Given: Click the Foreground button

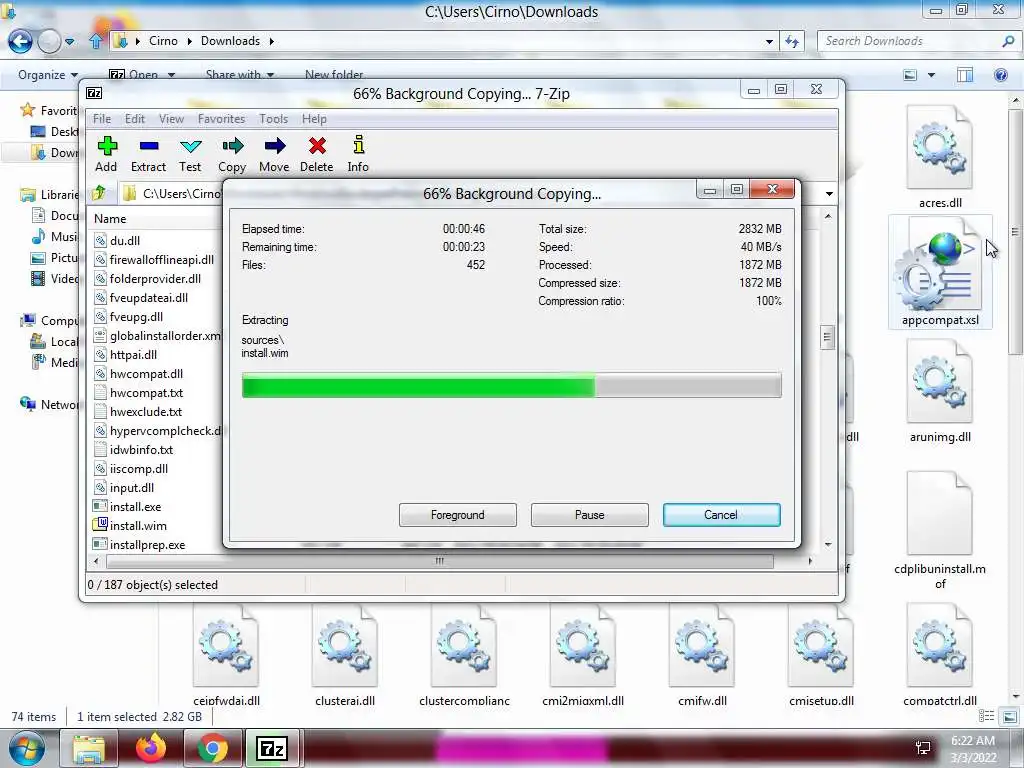Looking at the screenshot, I should pos(458,515).
